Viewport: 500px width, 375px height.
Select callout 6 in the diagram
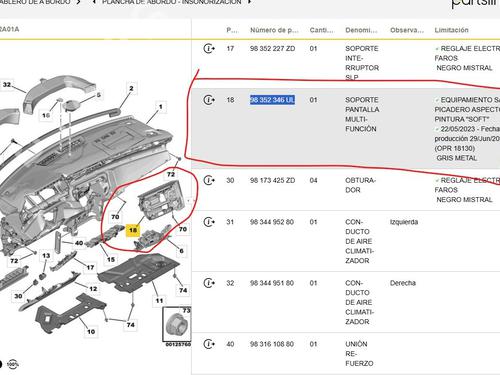pyautogui.click(x=181, y=251)
